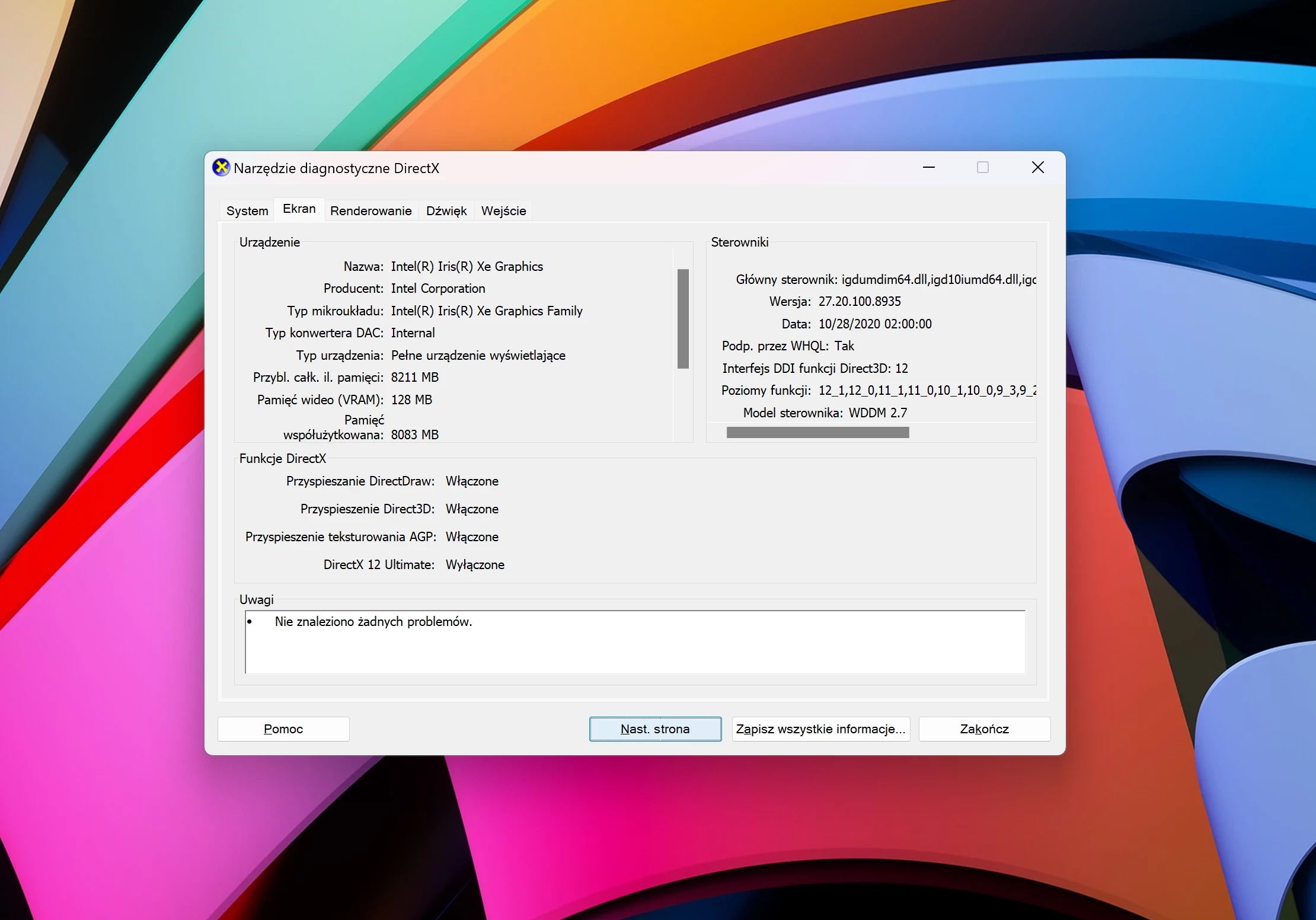
Task: Click the Intel(R) Iris(R) Xe Graphics Family text
Action: 487,311
